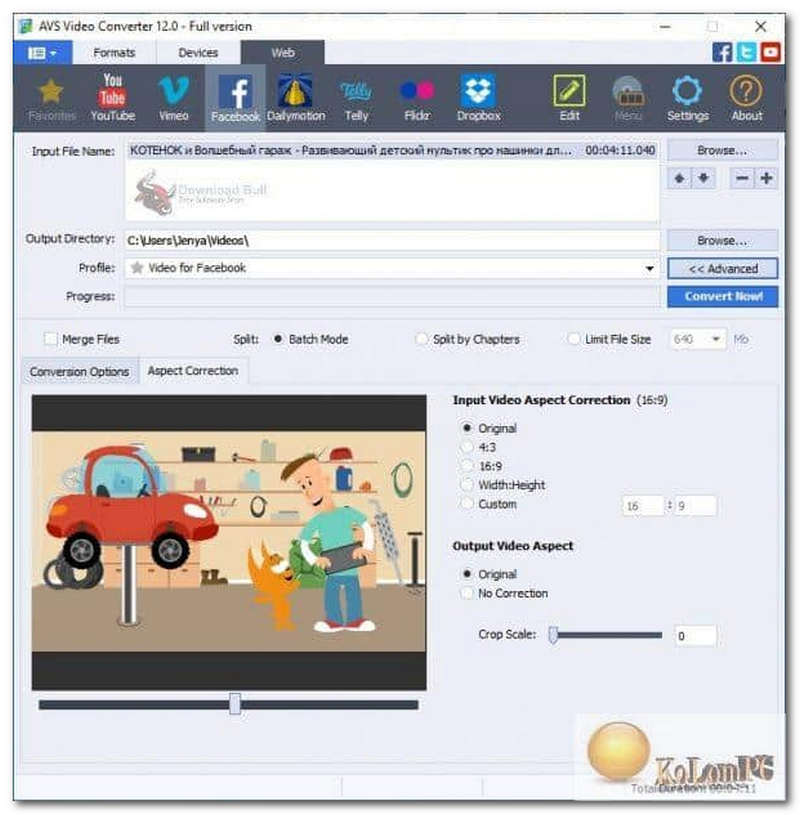Viewport: 800px width, 815px height.
Task: Select the Dailymotion preset icon
Action: click(295, 96)
